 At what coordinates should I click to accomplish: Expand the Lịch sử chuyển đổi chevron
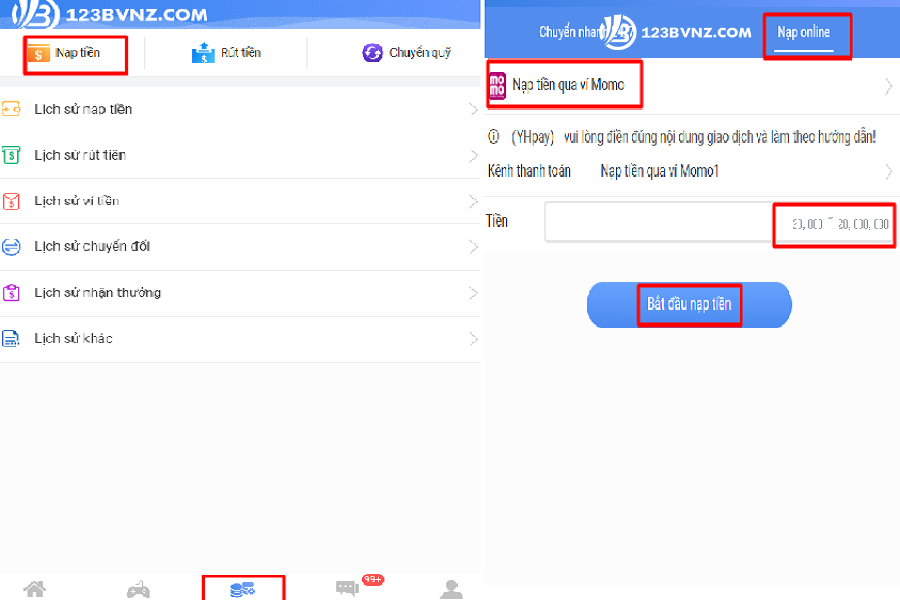(473, 247)
